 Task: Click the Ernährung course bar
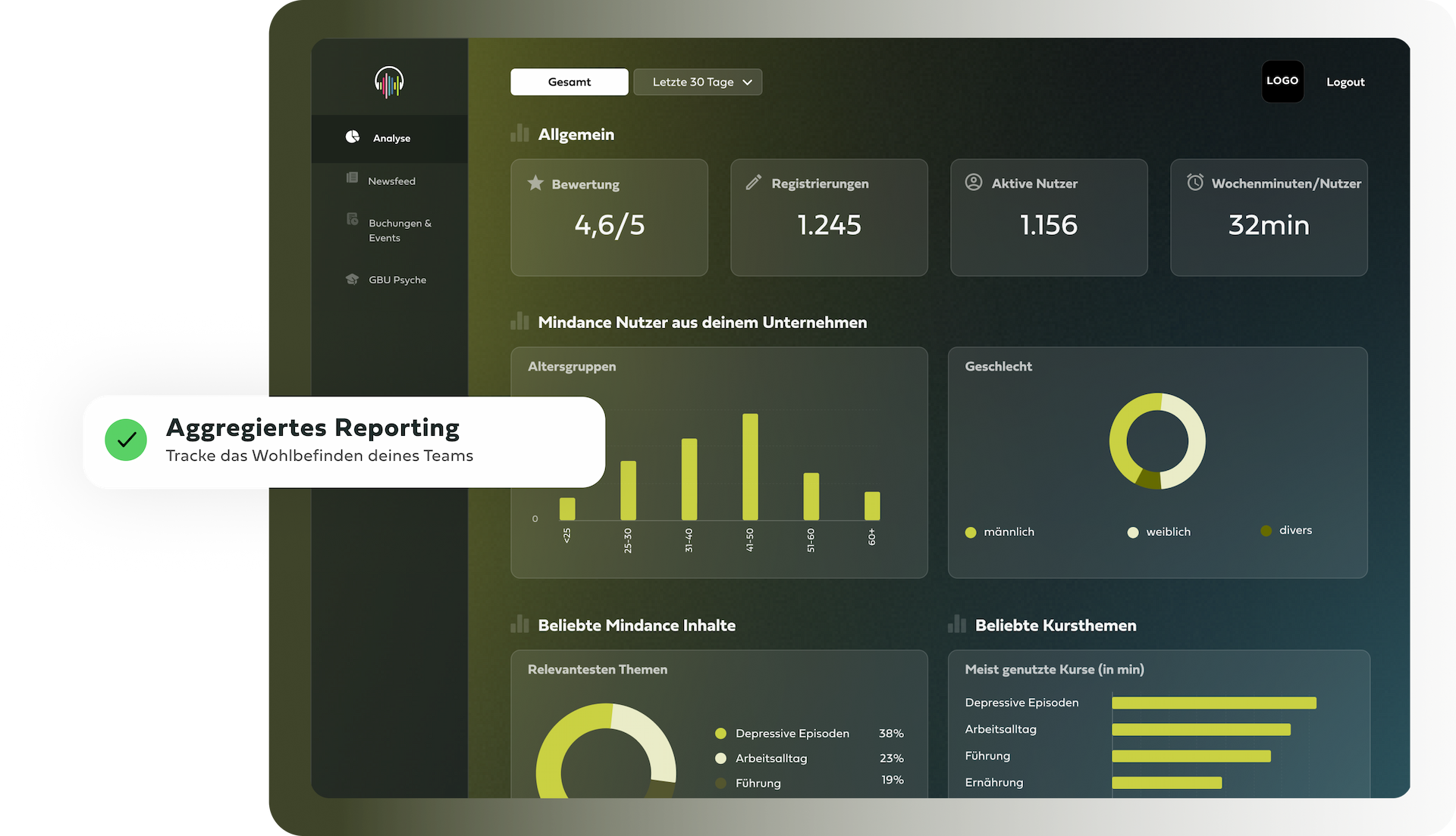point(1167,782)
